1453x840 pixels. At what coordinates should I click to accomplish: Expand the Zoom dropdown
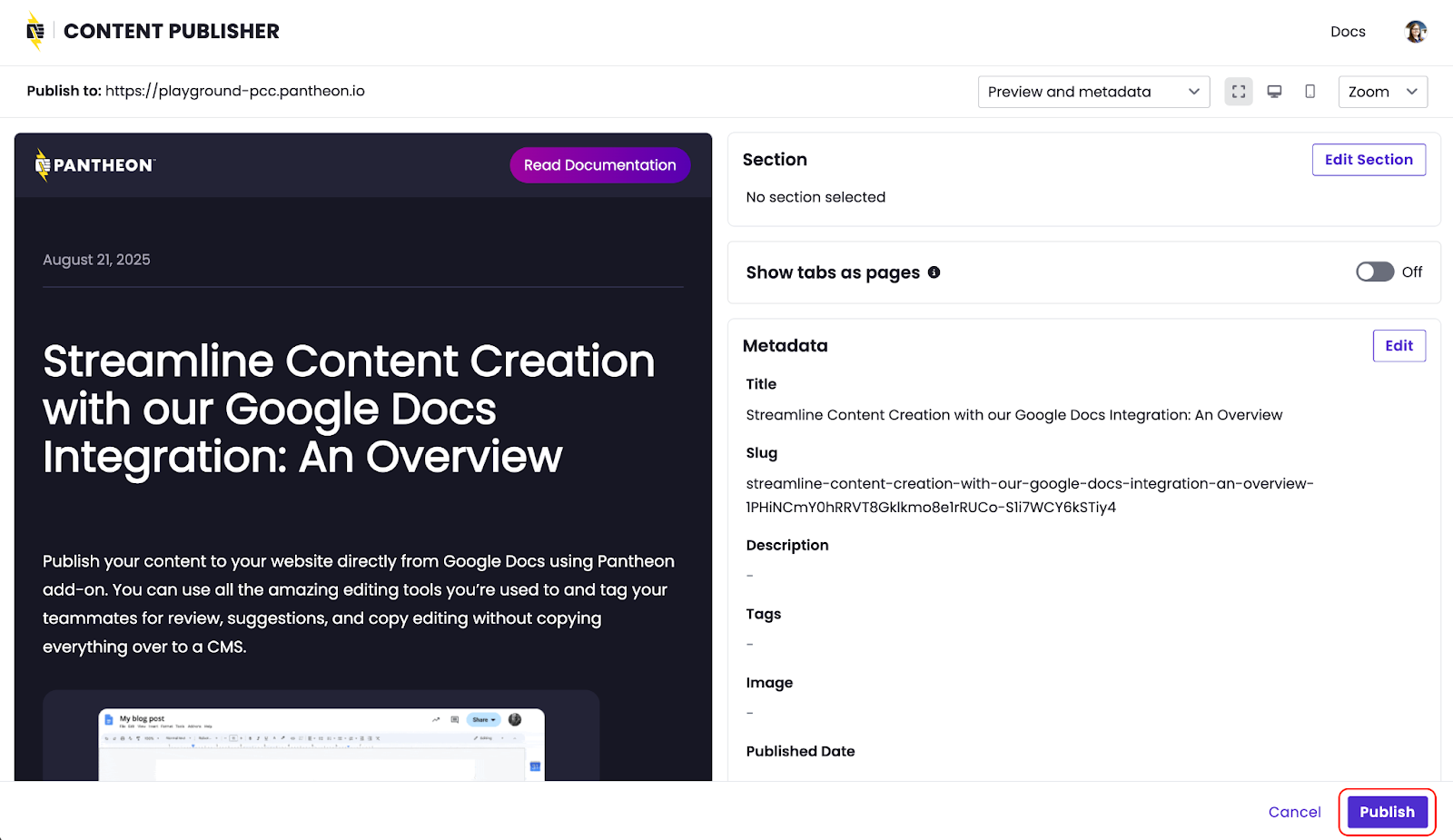pyautogui.click(x=1382, y=92)
